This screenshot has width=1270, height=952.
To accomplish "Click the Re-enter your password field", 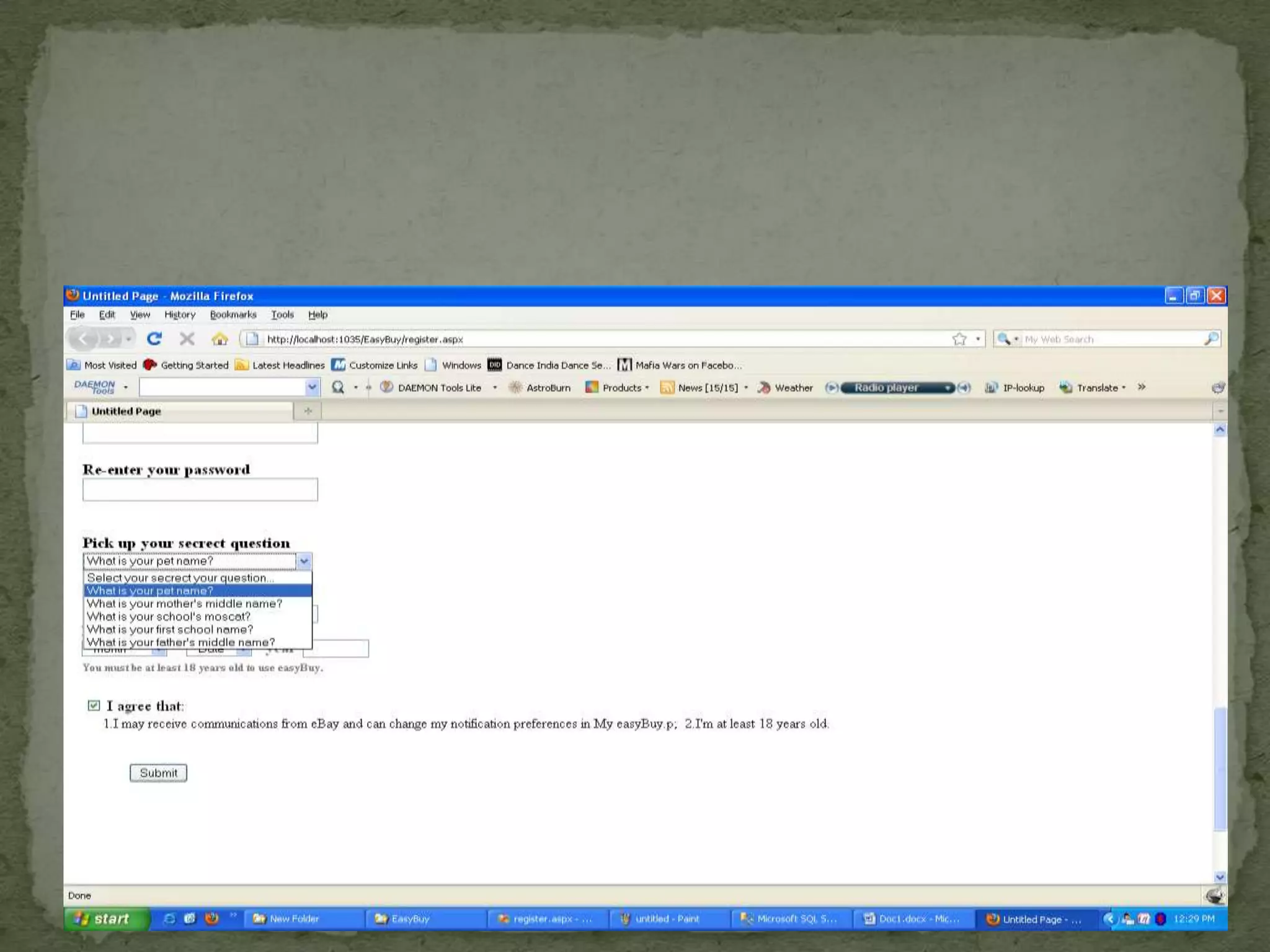I will [x=200, y=490].
